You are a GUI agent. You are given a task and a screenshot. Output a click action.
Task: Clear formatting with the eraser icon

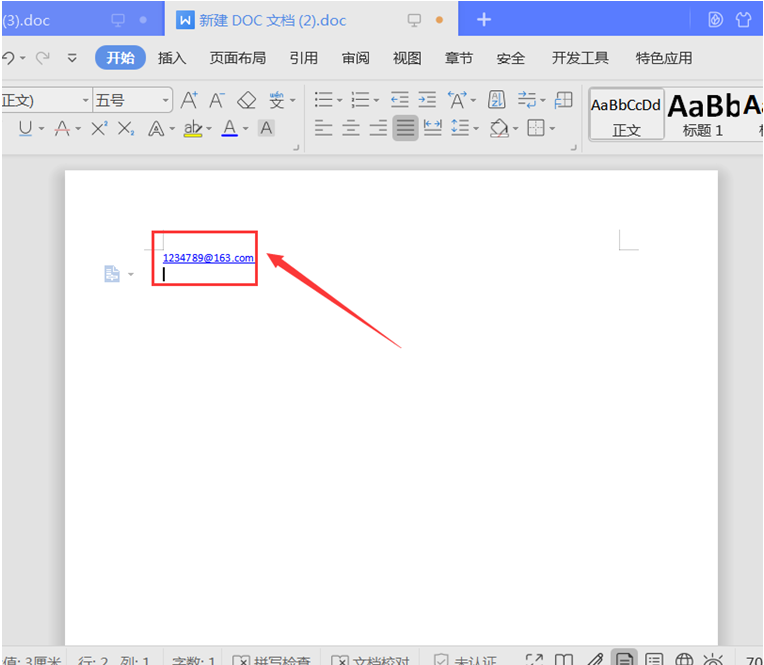(x=246, y=100)
